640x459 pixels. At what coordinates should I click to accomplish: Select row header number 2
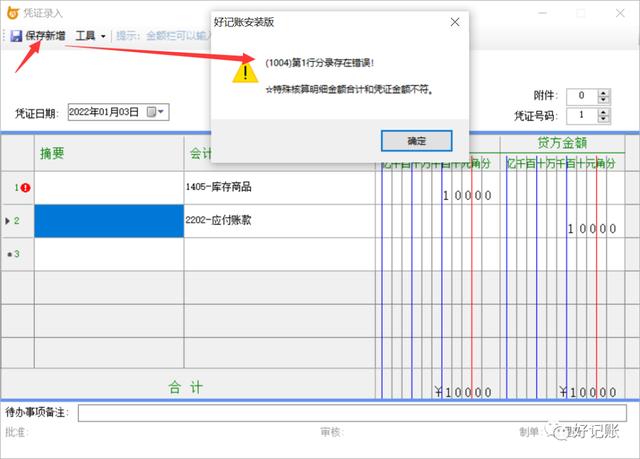pyautogui.click(x=17, y=221)
